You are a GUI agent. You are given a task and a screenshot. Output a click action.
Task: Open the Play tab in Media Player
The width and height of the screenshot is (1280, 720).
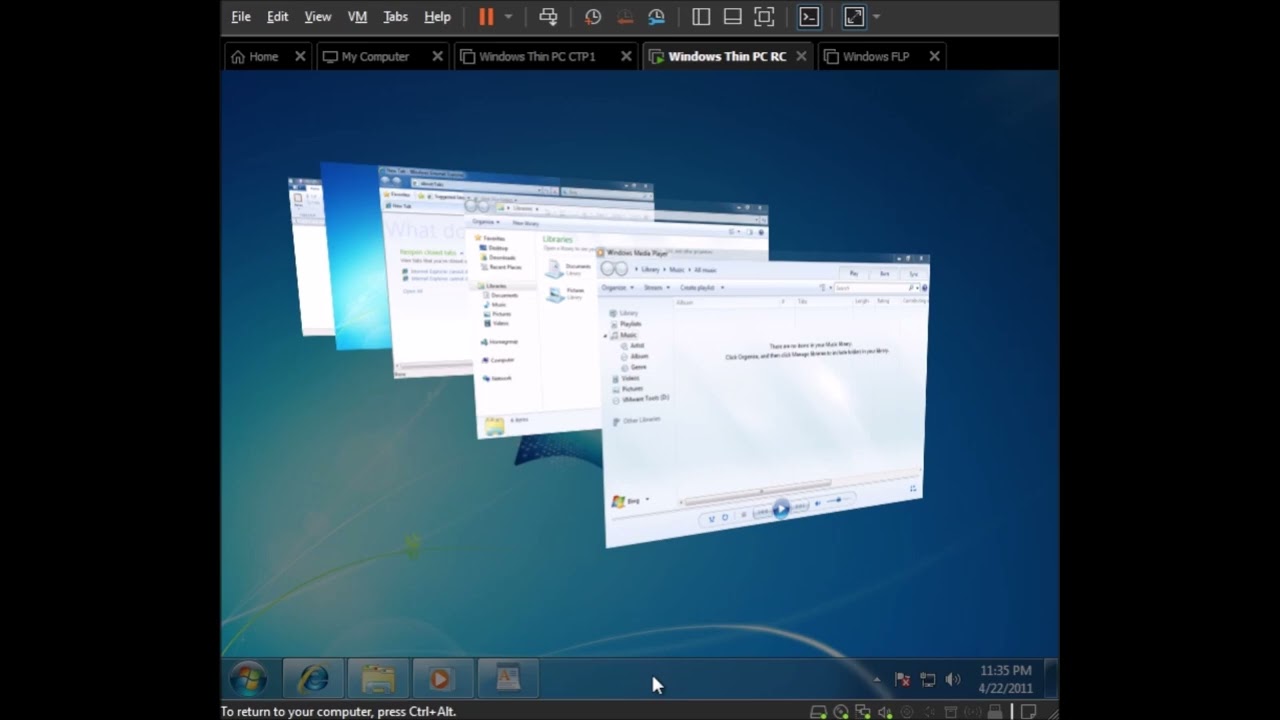(x=853, y=273)
